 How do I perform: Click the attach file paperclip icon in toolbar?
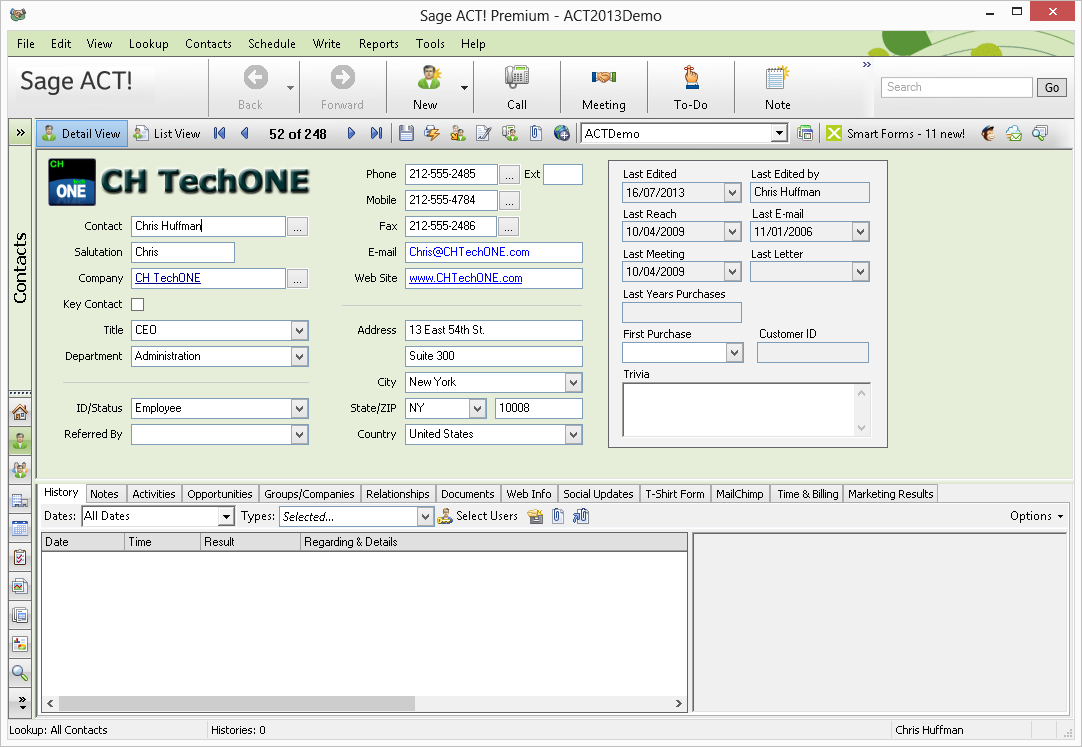[535, 133]
